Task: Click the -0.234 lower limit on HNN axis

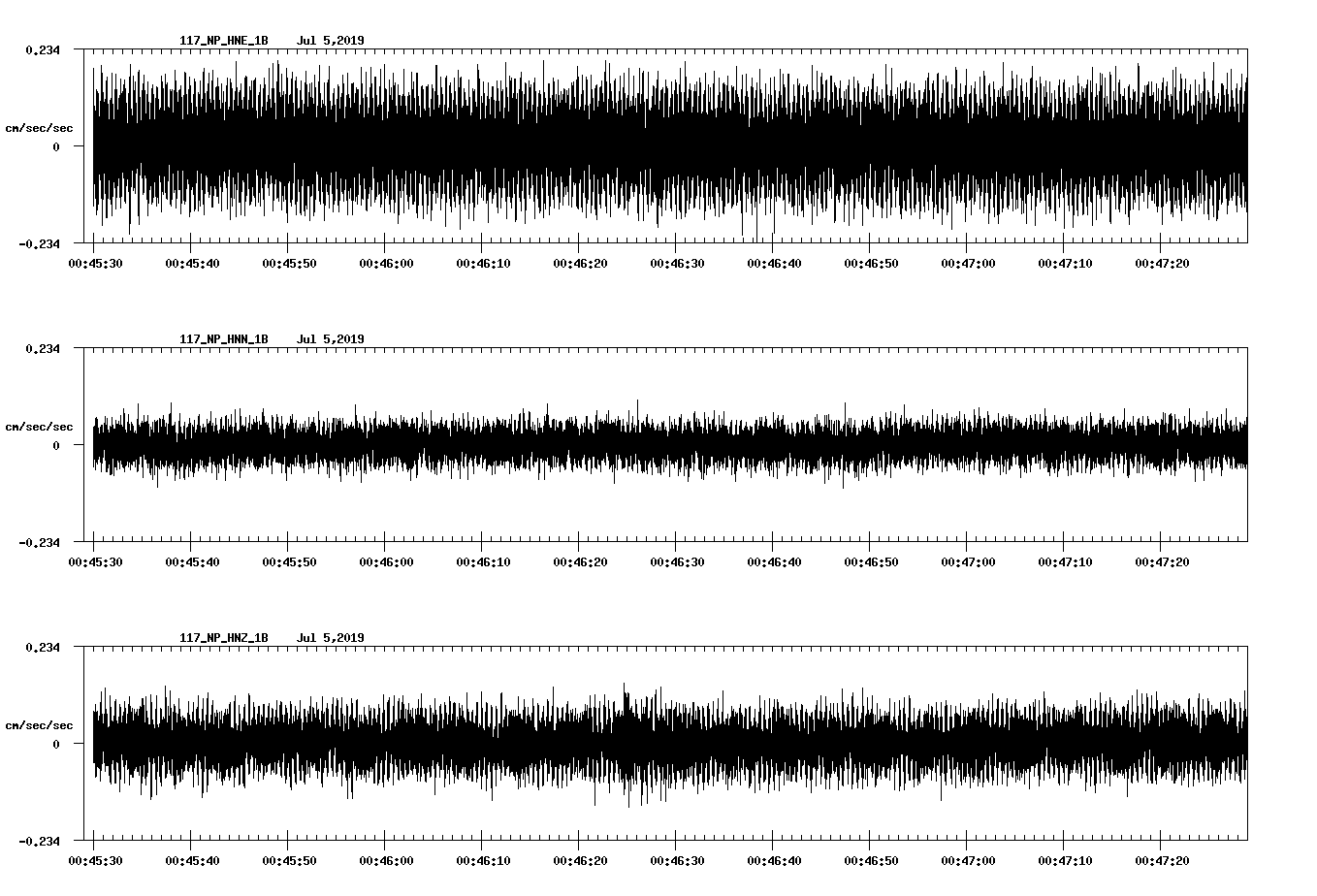Action: click(x=39, y=542)
